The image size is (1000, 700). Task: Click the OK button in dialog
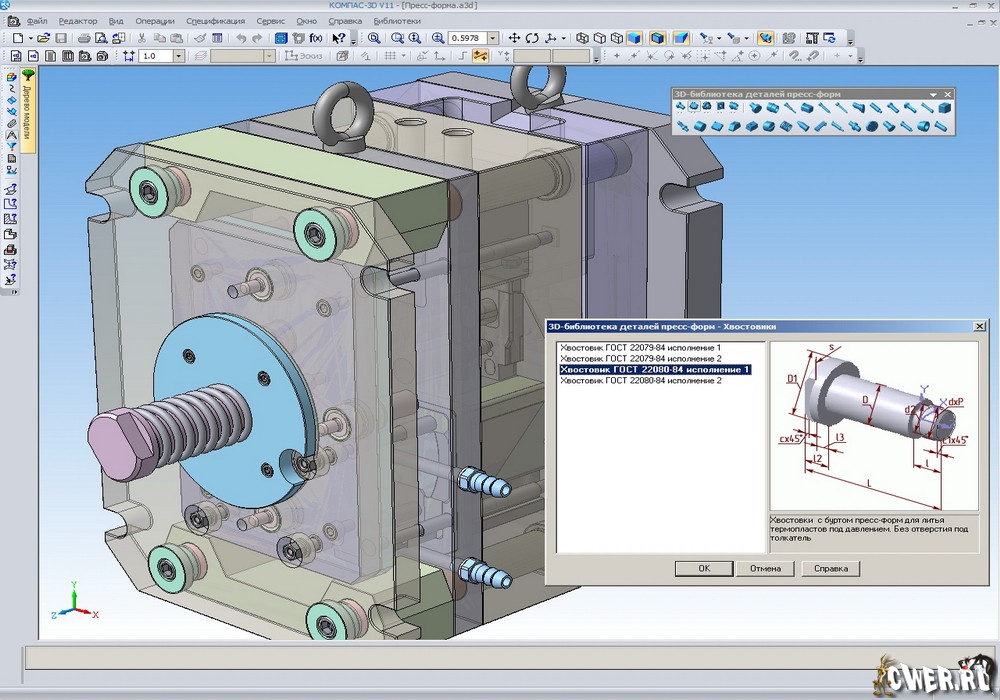click(x=703, y=568)
